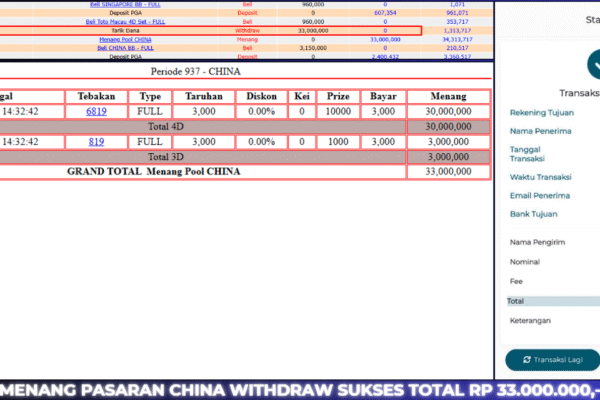Click 0.00% discount in 6819 row
Viewport: 600px width, 400px height.
pos(261,111)
